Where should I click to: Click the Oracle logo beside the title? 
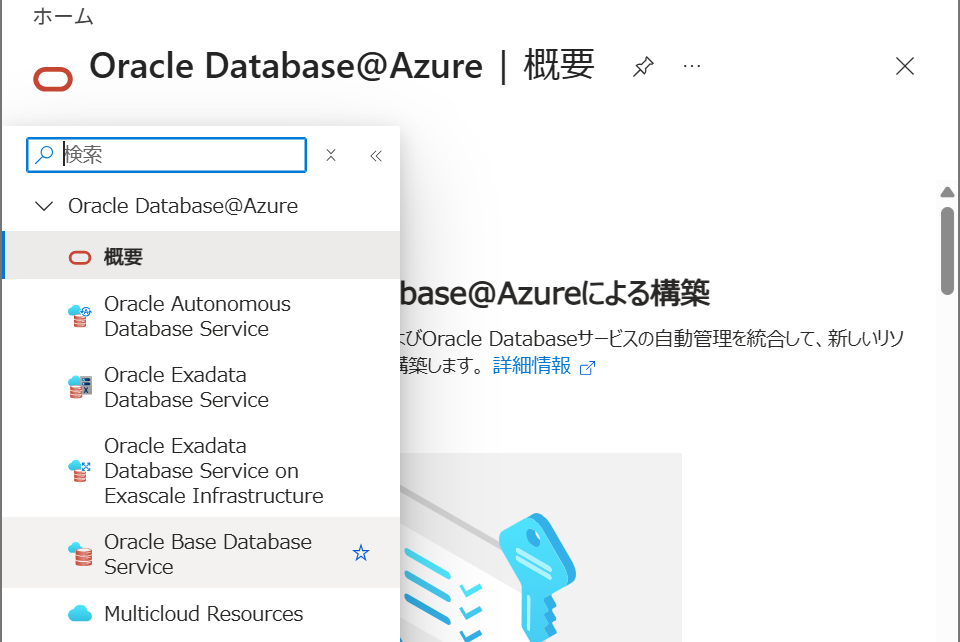[53, 79]
